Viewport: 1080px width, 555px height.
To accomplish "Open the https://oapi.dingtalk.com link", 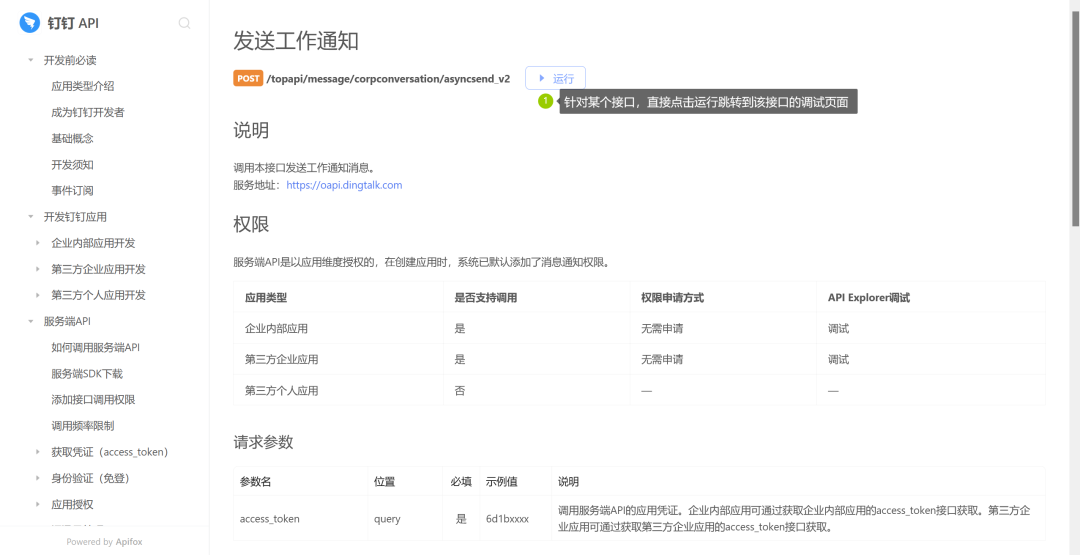I will point(344,185).
